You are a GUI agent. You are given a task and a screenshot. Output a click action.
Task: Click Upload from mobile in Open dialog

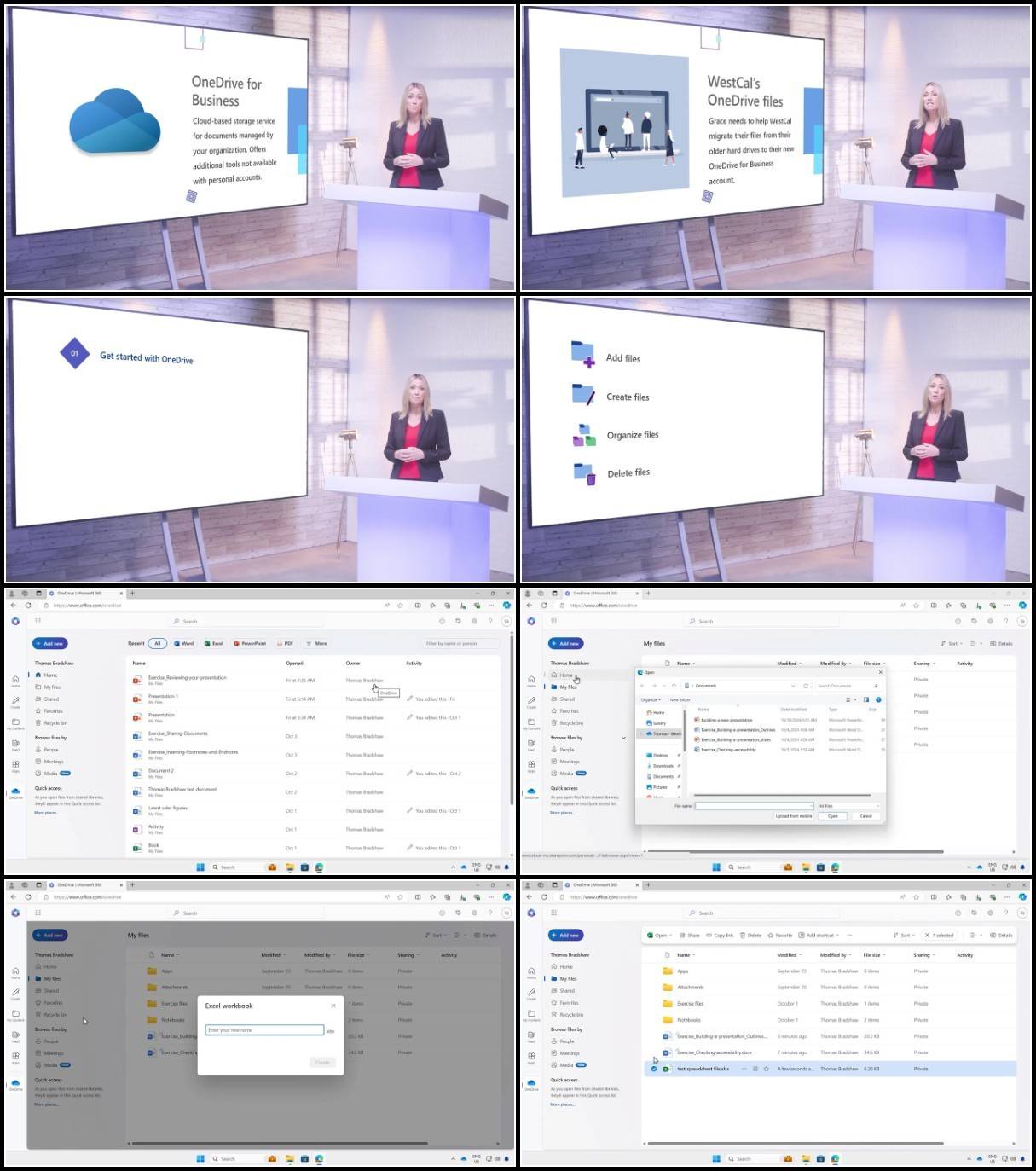(x=794, y=816)
